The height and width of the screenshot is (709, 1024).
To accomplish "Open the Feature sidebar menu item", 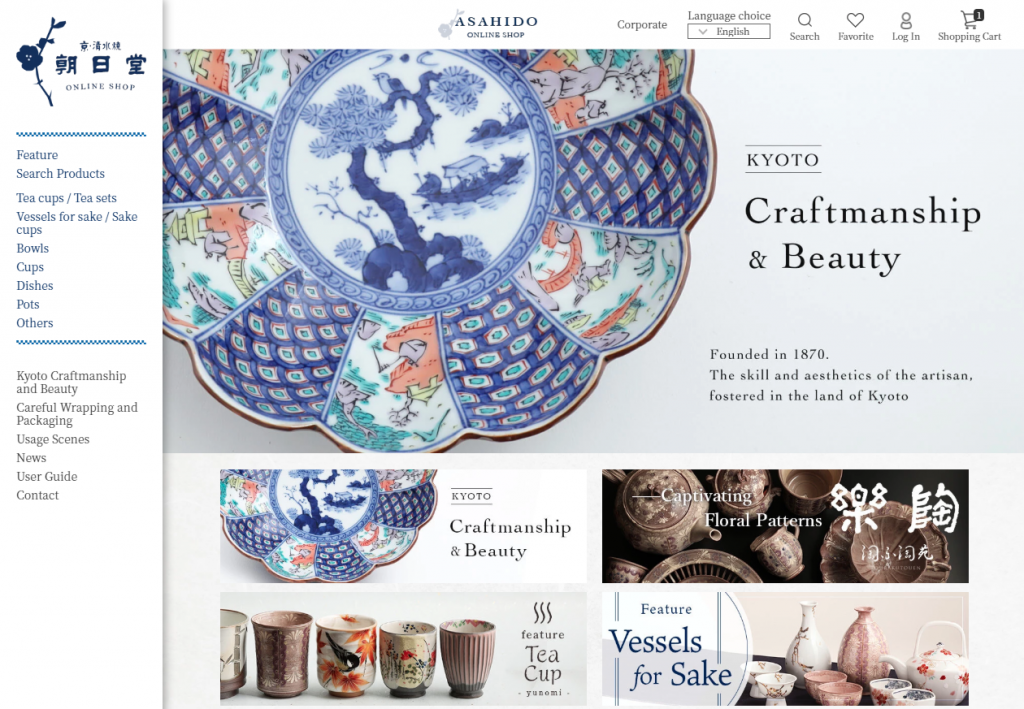I will click(x=37, y=155).
